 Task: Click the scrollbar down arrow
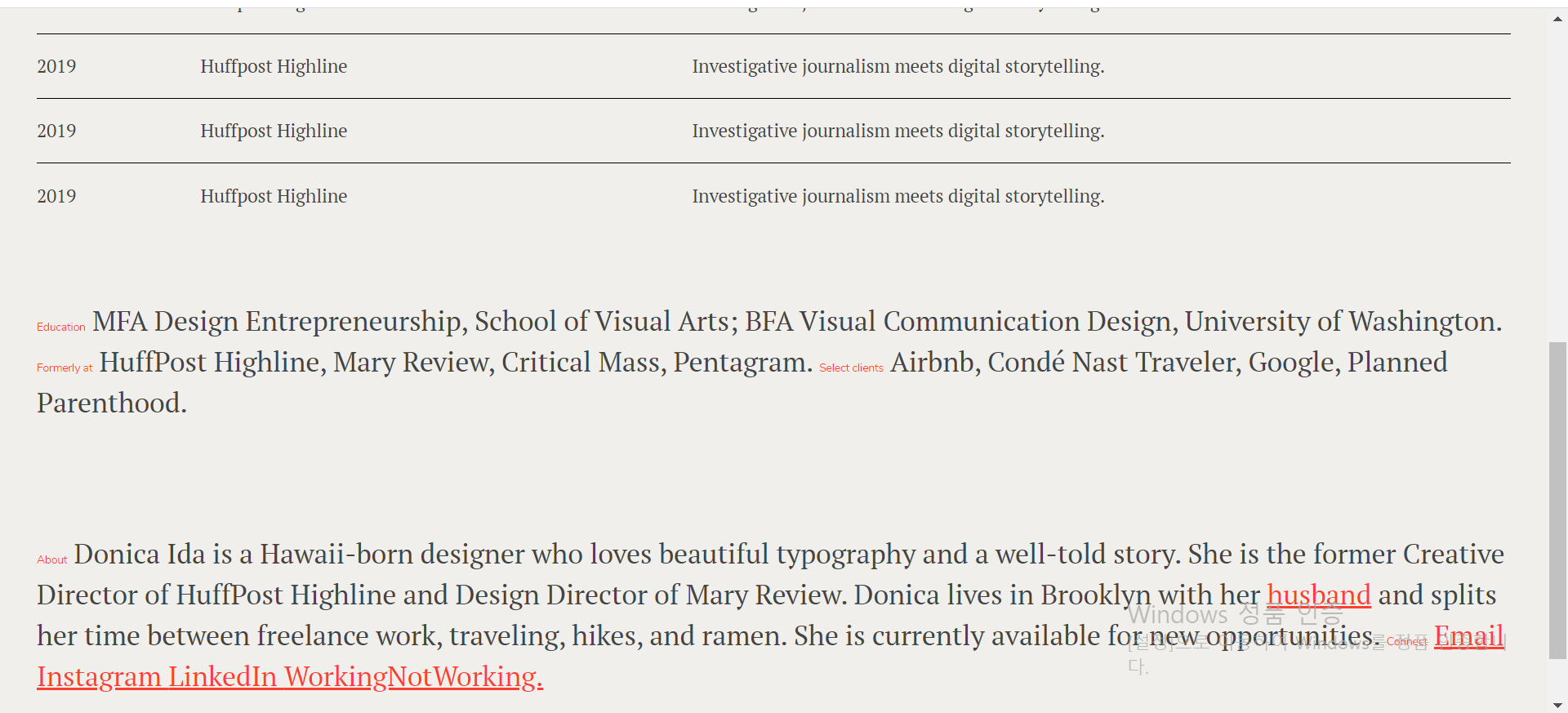(1558, 705)
